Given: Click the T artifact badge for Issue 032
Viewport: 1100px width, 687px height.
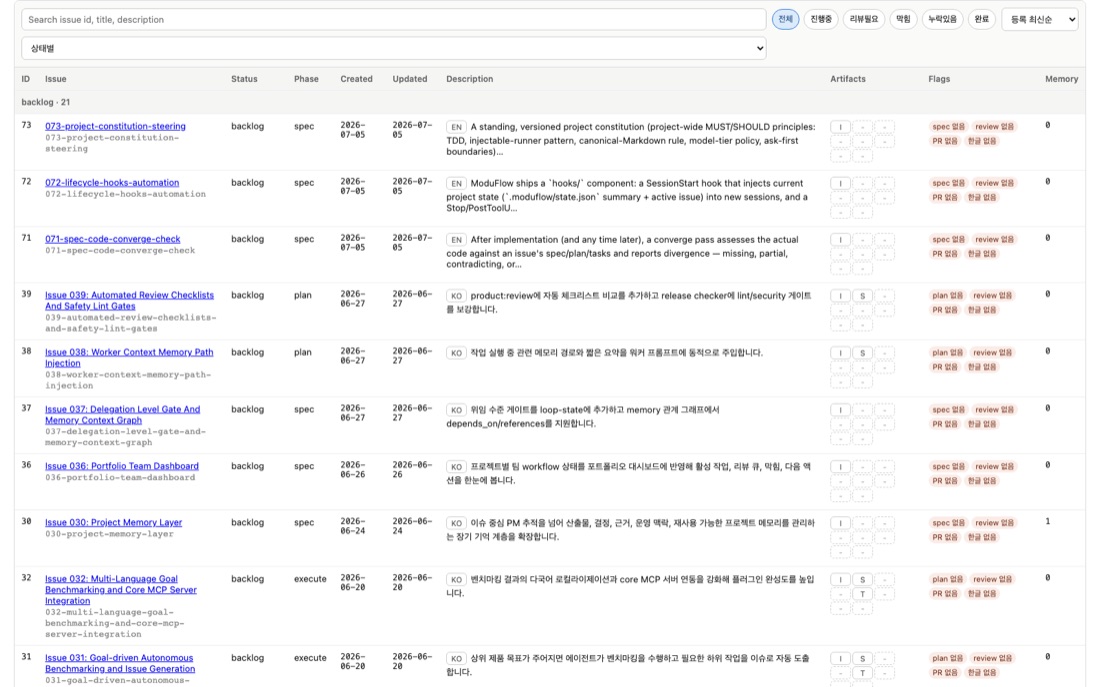Looking at the screenshot, I should (x=862, y=594).
